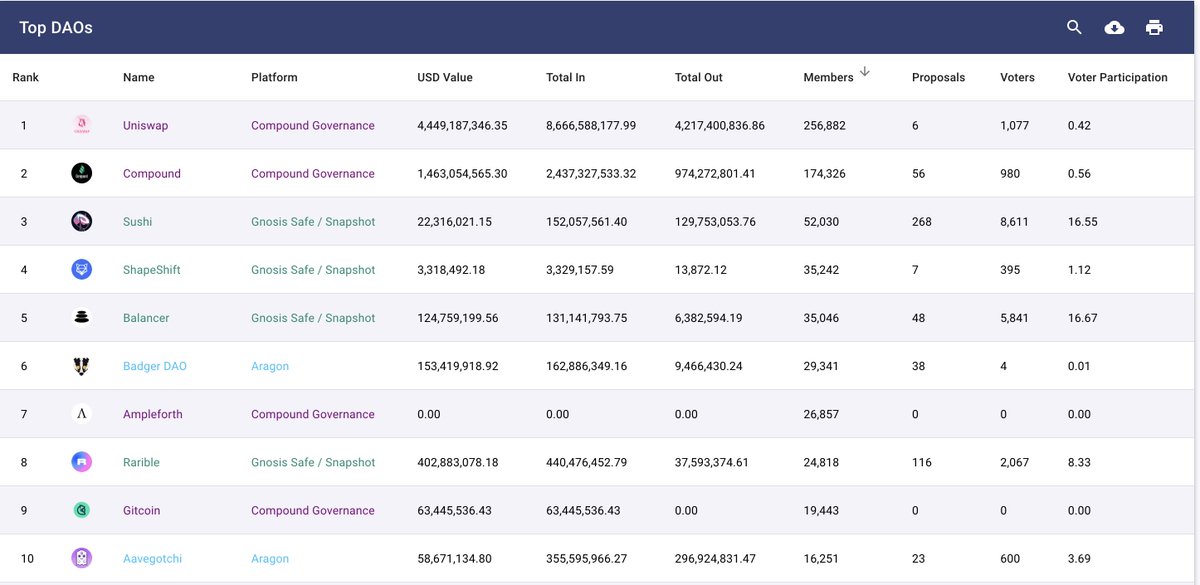Viewport: 1200px width, 585px height.
Task: Click the Sushi logo icon
Action: point(82,221)
